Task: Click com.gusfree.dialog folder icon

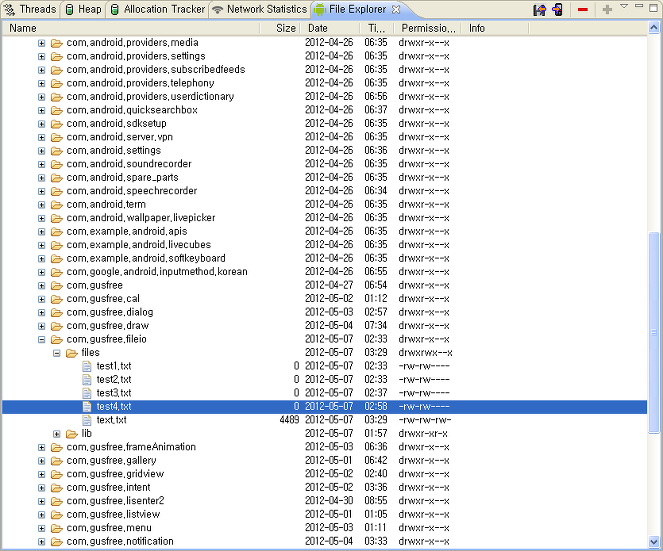Action: [57, 313]
